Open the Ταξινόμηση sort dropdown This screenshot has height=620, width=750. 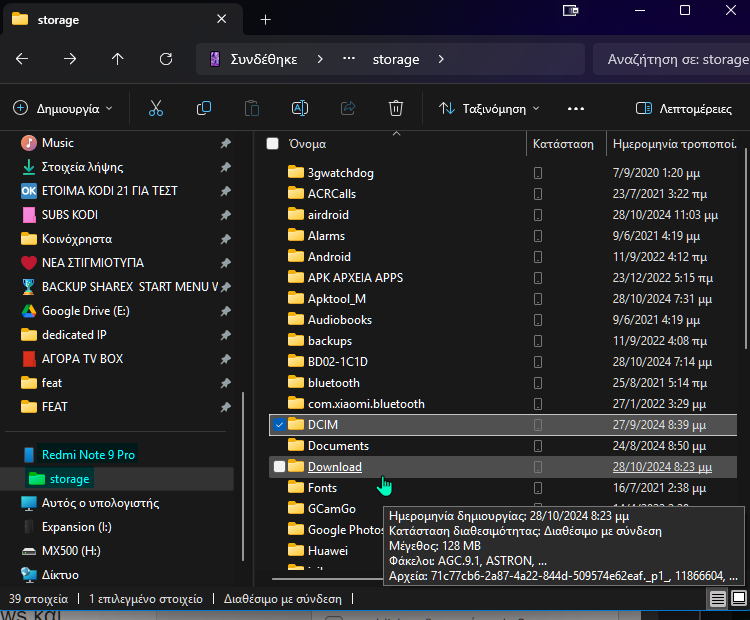489,109
